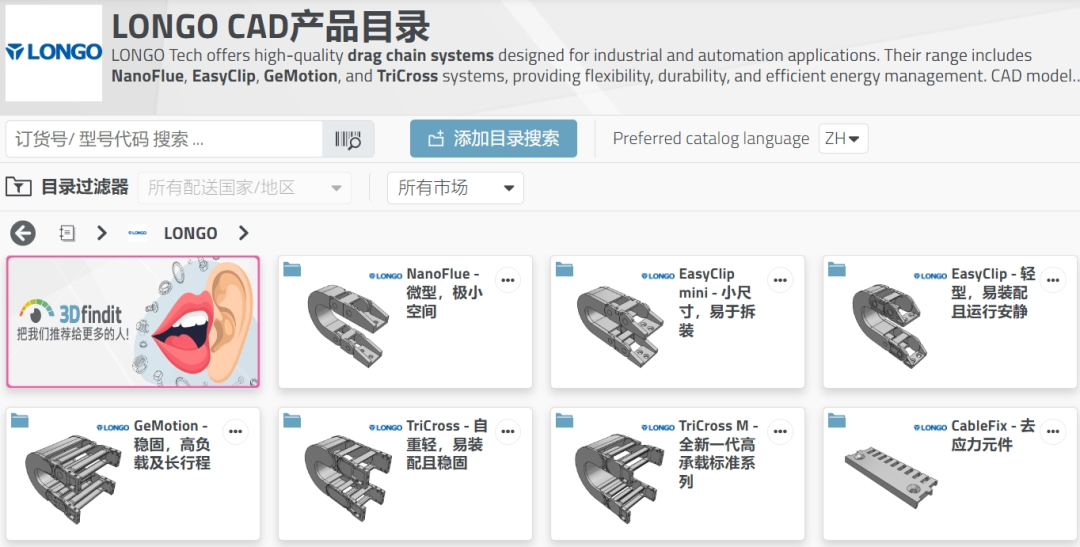Click the order number search field
Screen dimensions: 1080x547
point(164,139)
